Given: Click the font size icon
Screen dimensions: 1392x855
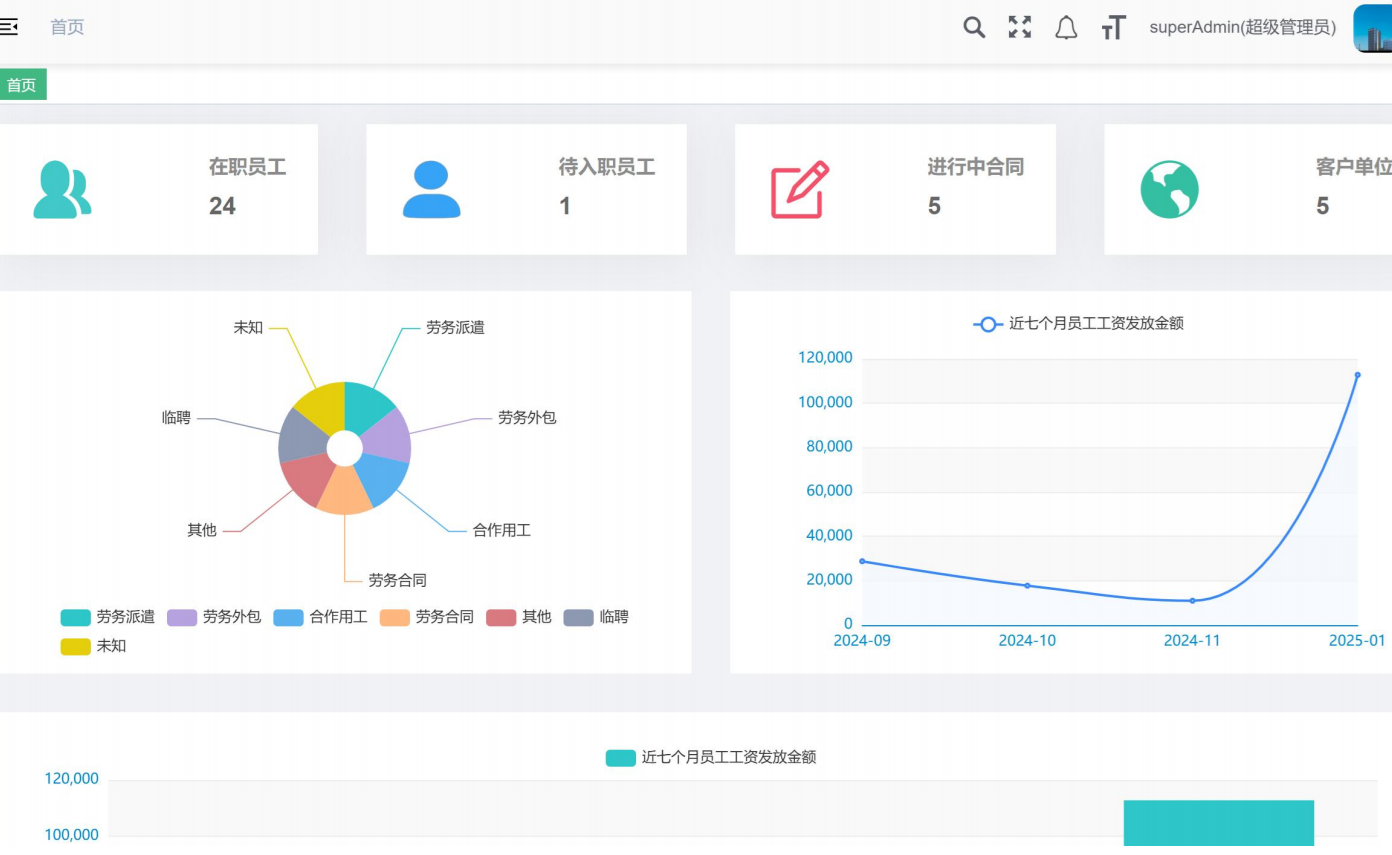Looking at the screenshot, I should pos(1113,28).
